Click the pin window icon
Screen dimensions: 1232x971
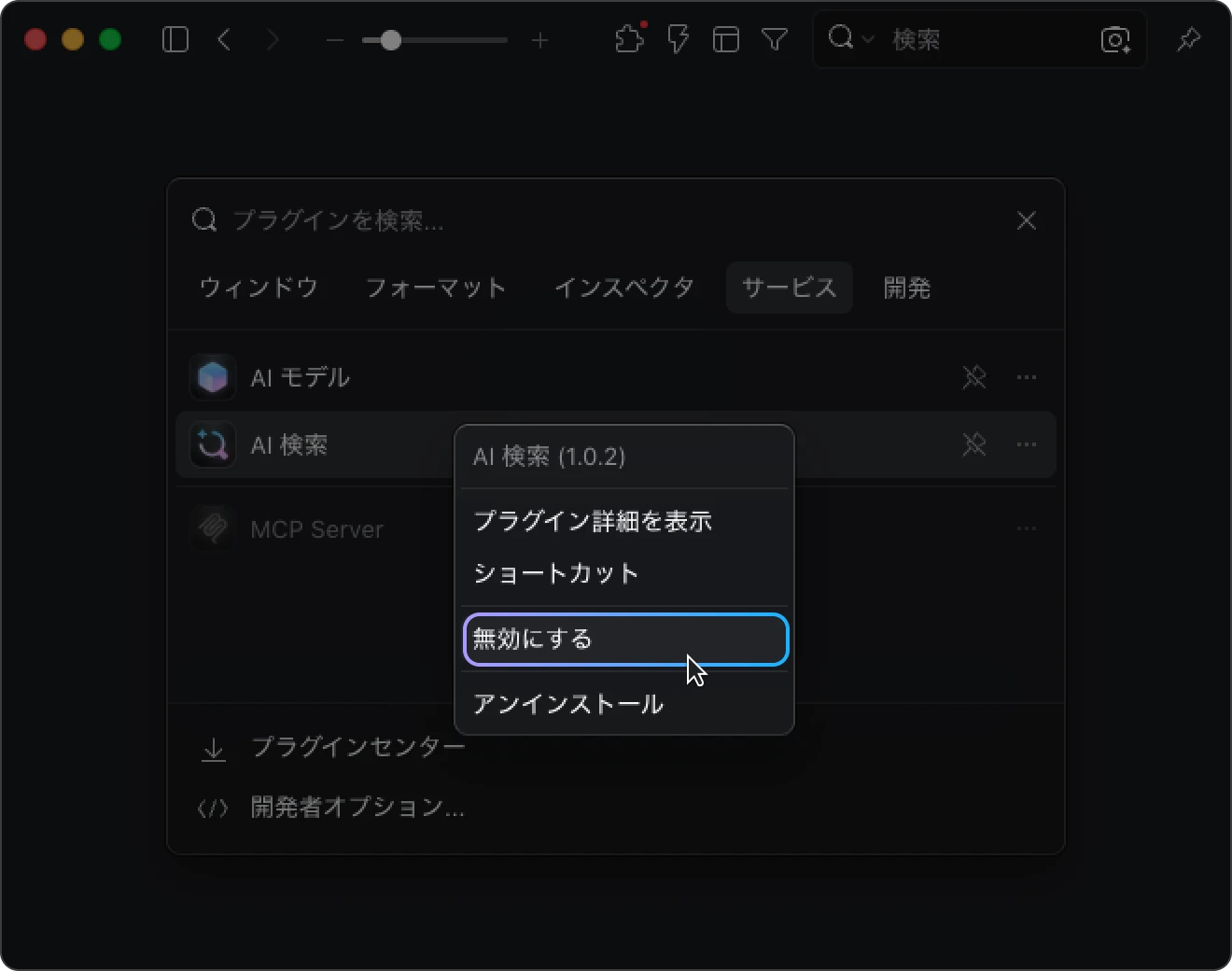[1188, 39]
